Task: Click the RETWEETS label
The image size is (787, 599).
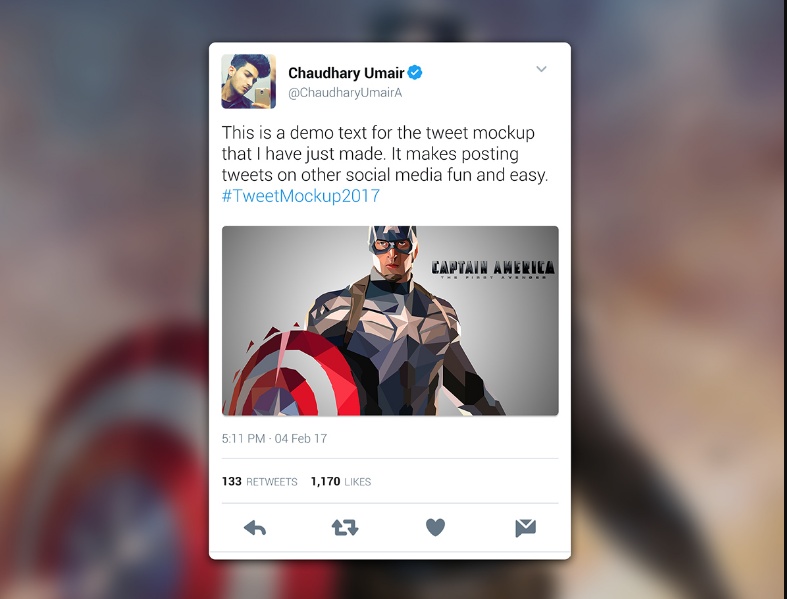Action: click(272, 482)
